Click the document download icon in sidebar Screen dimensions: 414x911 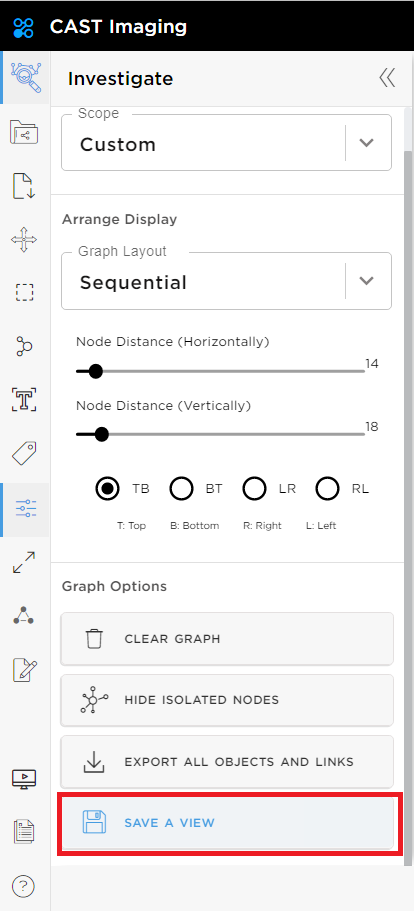(24, 186)
